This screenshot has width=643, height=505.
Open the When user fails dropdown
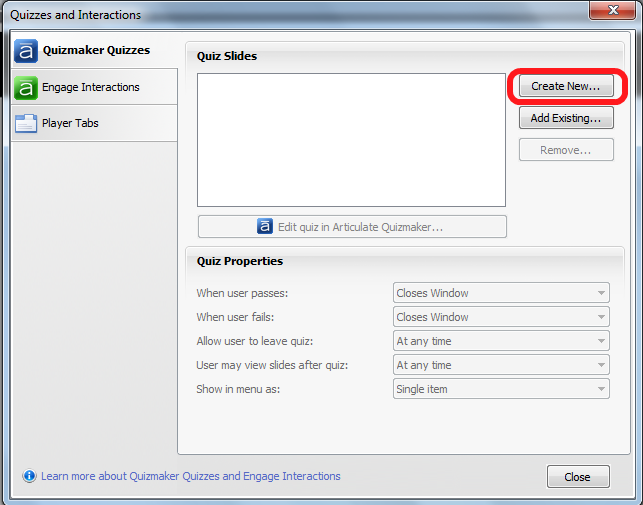501,317
